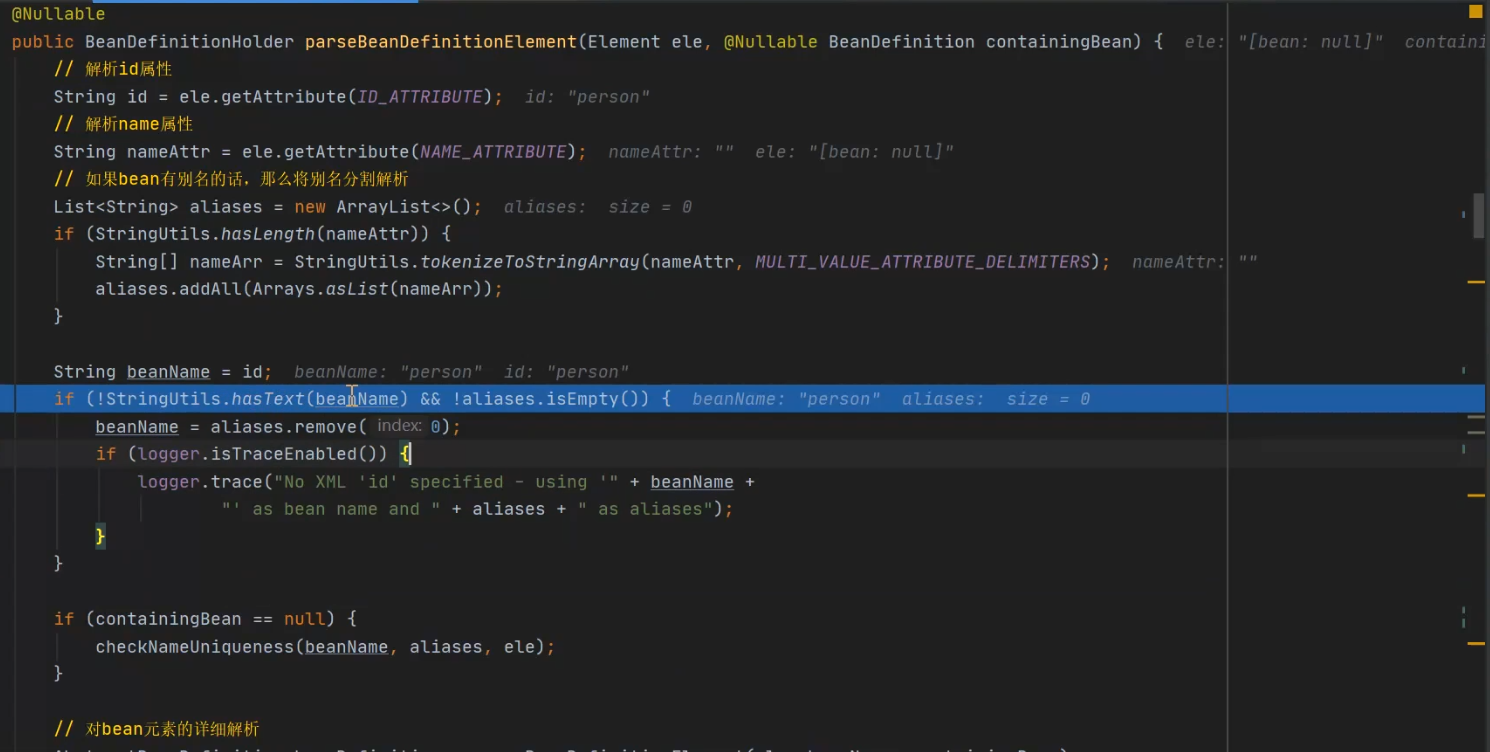
Task: Click the comment '// 解析id属性'
Action: (113, 69)
